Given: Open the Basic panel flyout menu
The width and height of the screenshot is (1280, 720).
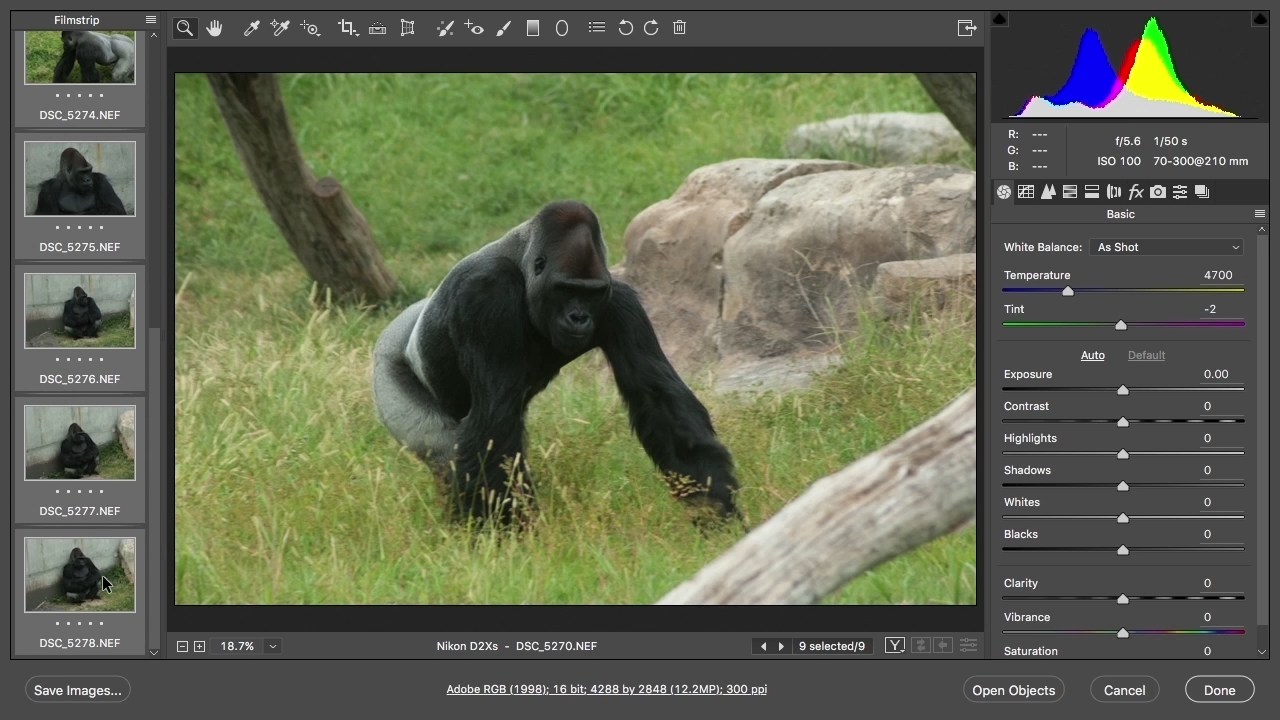Looking at the screenshot, I should pos(1260,214).
